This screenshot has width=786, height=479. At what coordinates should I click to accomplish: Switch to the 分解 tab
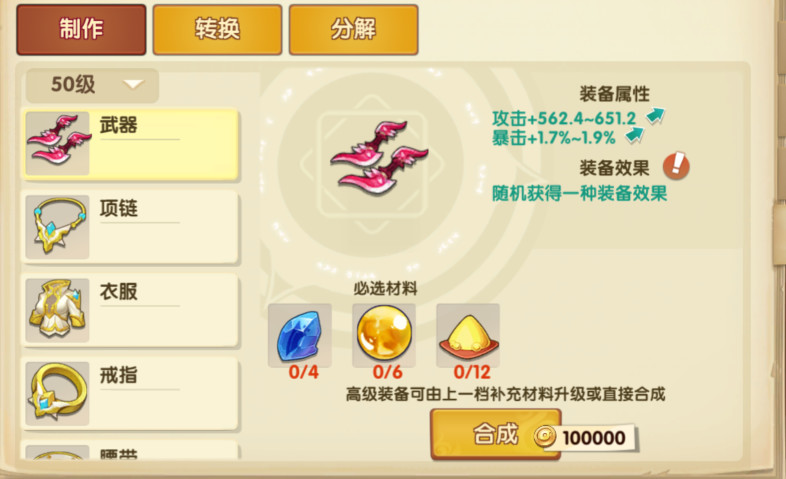tap(353, 30)
